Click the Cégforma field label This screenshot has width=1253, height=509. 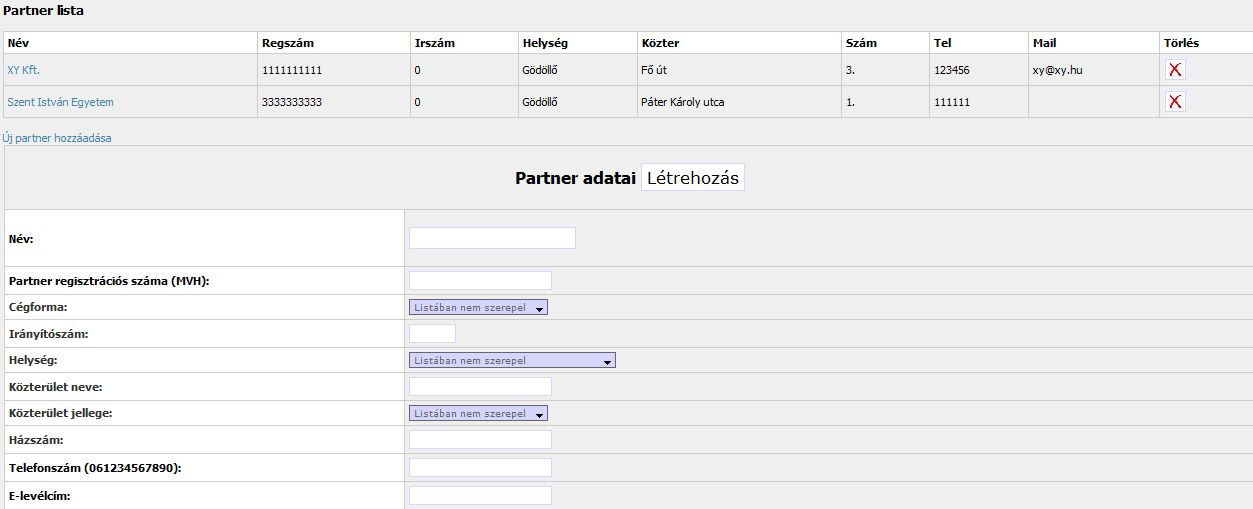[x=38, y=307]
